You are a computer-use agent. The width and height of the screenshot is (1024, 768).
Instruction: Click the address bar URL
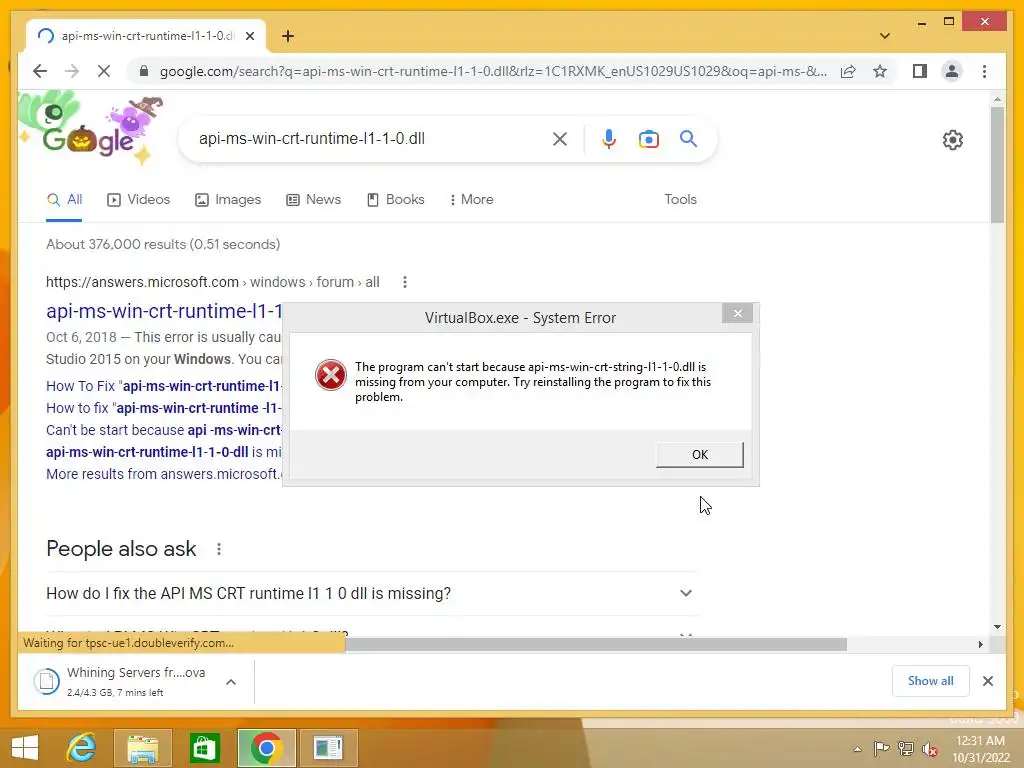pyautogui.click(x=493, y=71)
